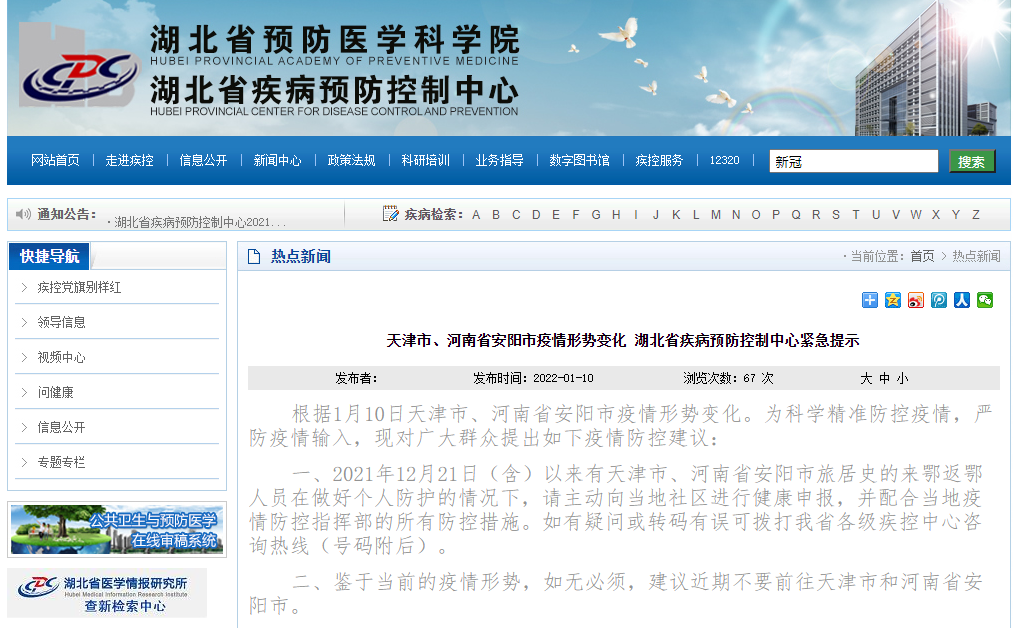Open 疾控党旗别样红 sidebar link
Screen dimensions: 1020x628
click(x=79, y=288)
